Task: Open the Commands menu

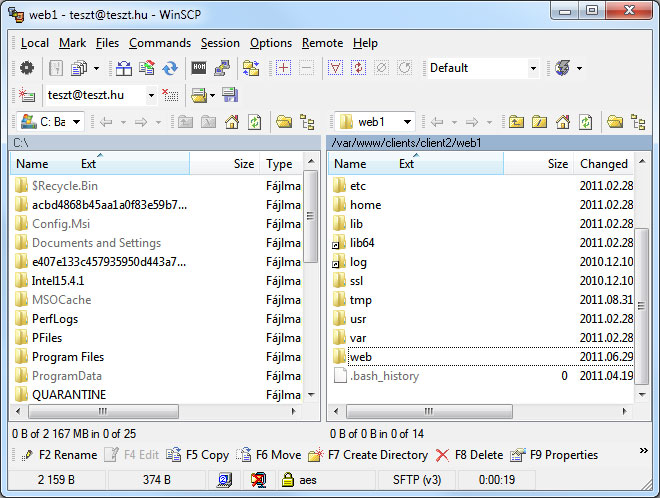Action: (160, 43)
